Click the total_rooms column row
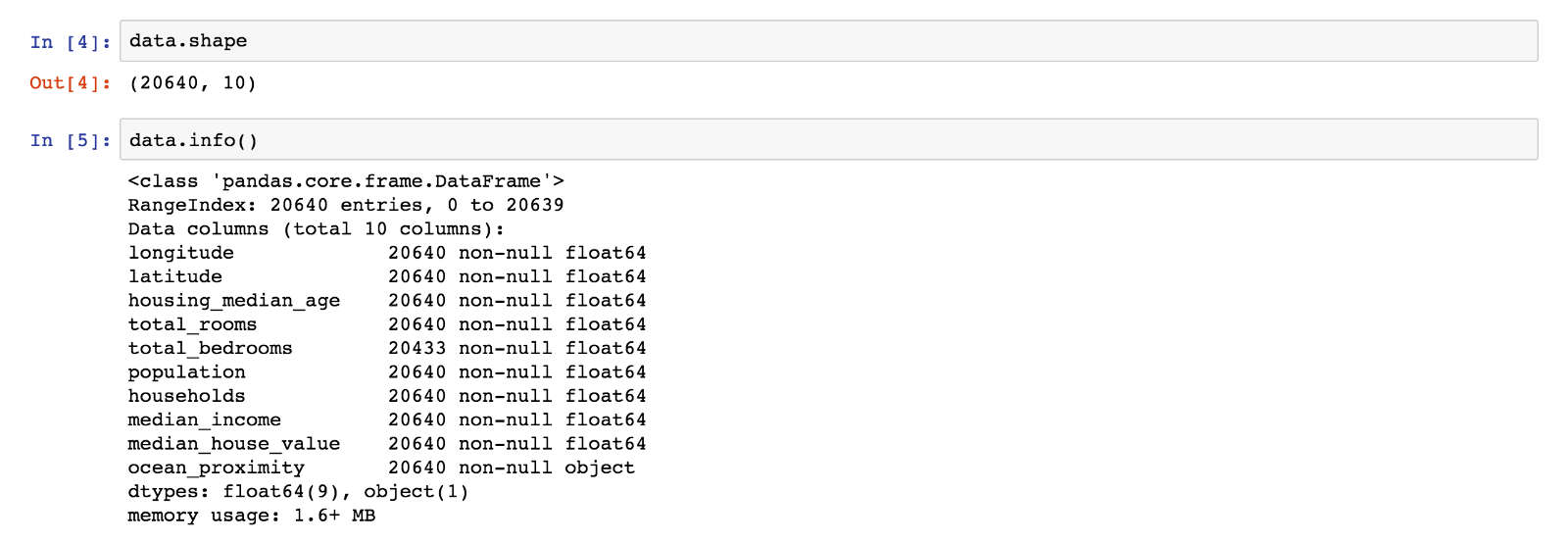 [386, 324]
